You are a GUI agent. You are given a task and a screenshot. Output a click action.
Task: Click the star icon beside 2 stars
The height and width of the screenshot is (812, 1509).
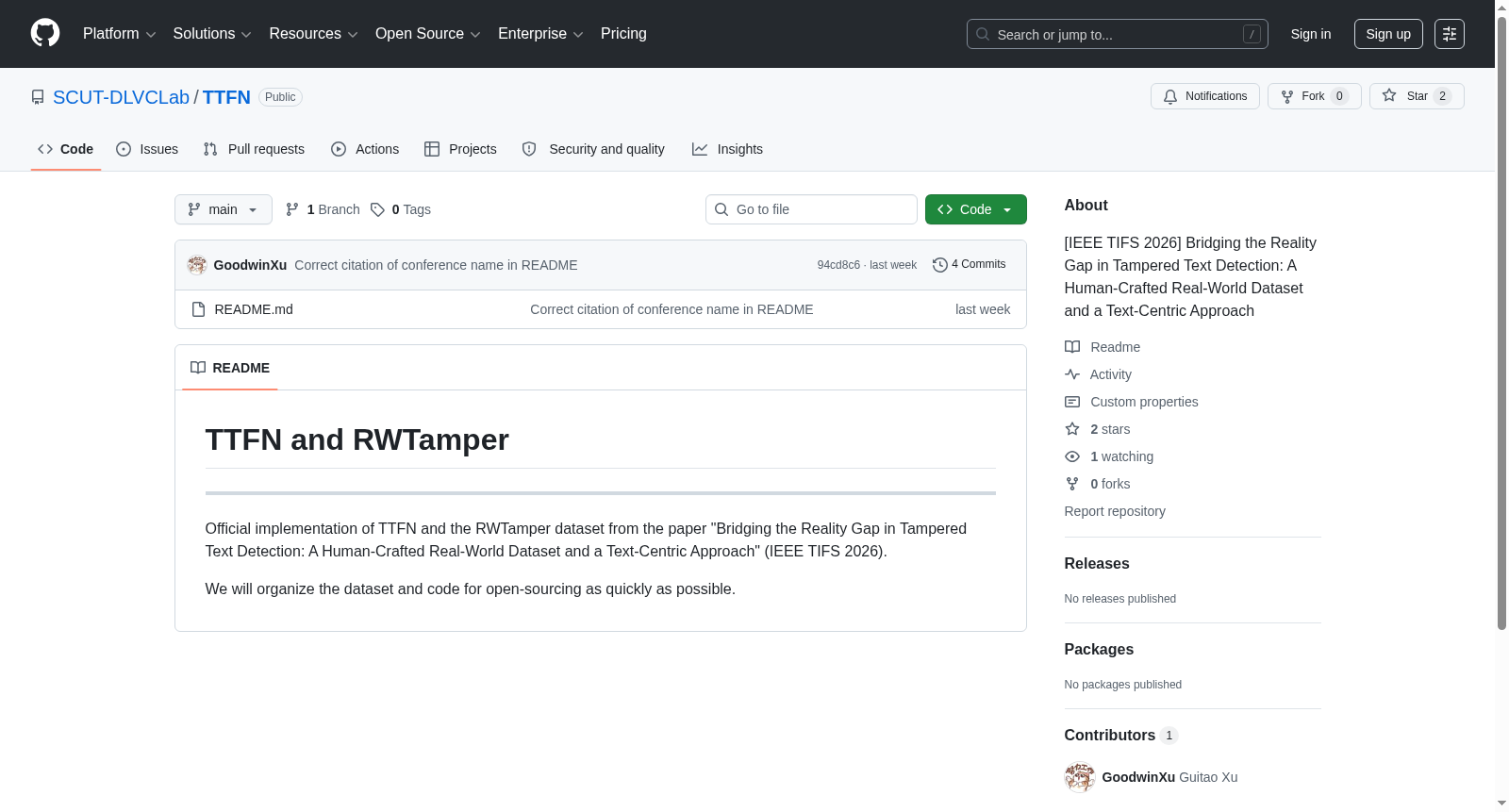(x=1072, y=429)
